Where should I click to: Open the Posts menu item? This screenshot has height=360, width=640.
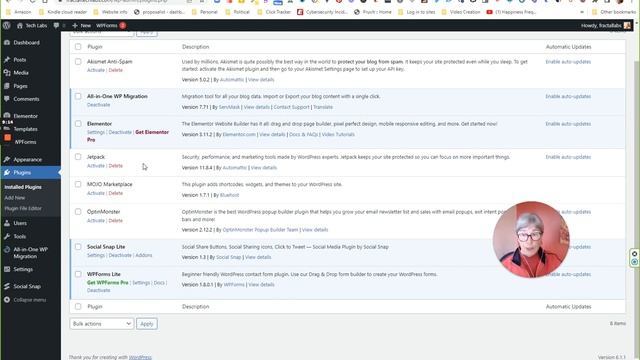(x=20, y=60)
